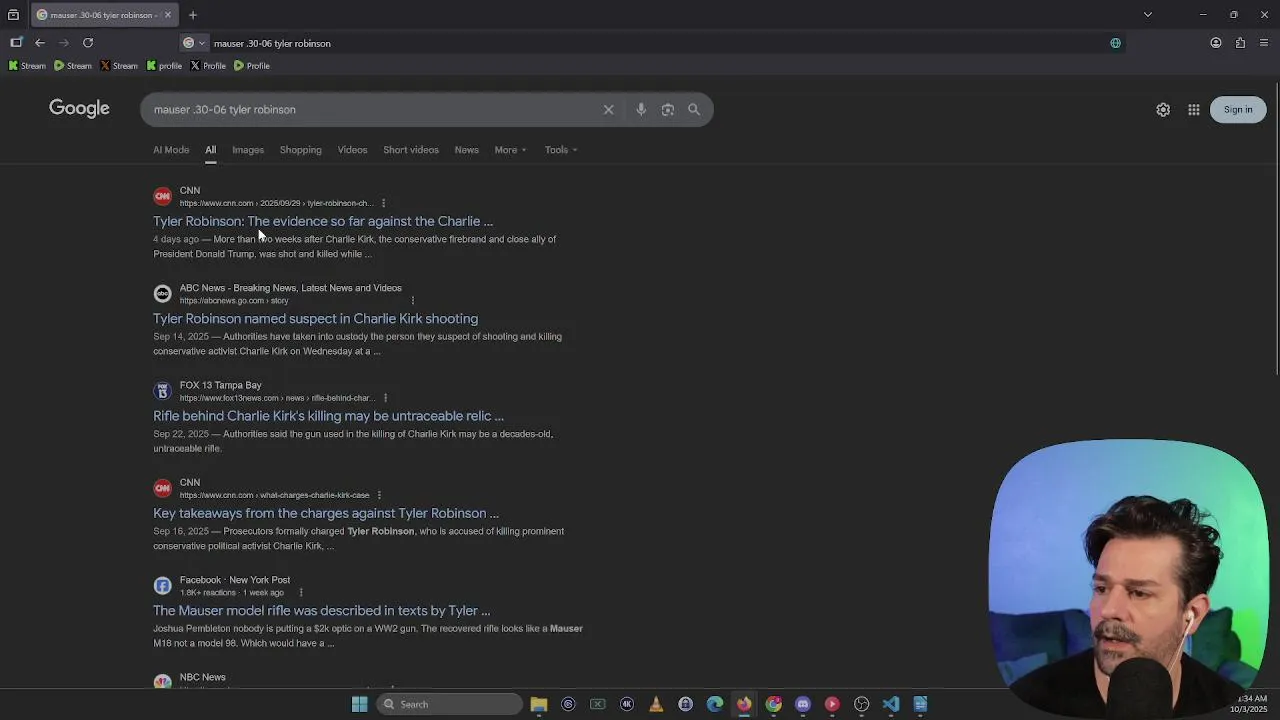Click the sidebar toggle icon left of the back arrow

pos(16,43)
